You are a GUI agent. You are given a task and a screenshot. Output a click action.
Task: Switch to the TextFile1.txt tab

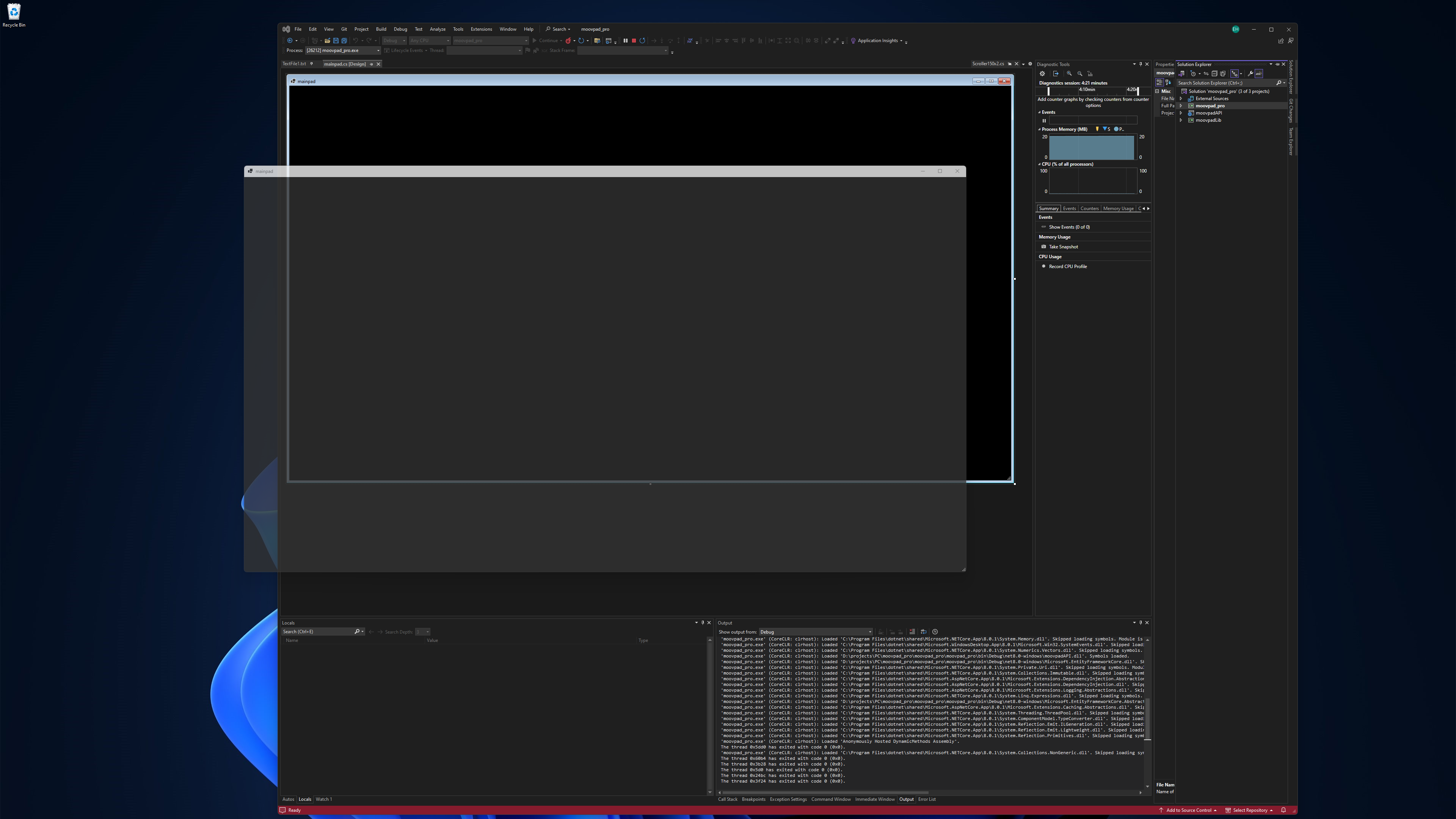tap(294, 64)
